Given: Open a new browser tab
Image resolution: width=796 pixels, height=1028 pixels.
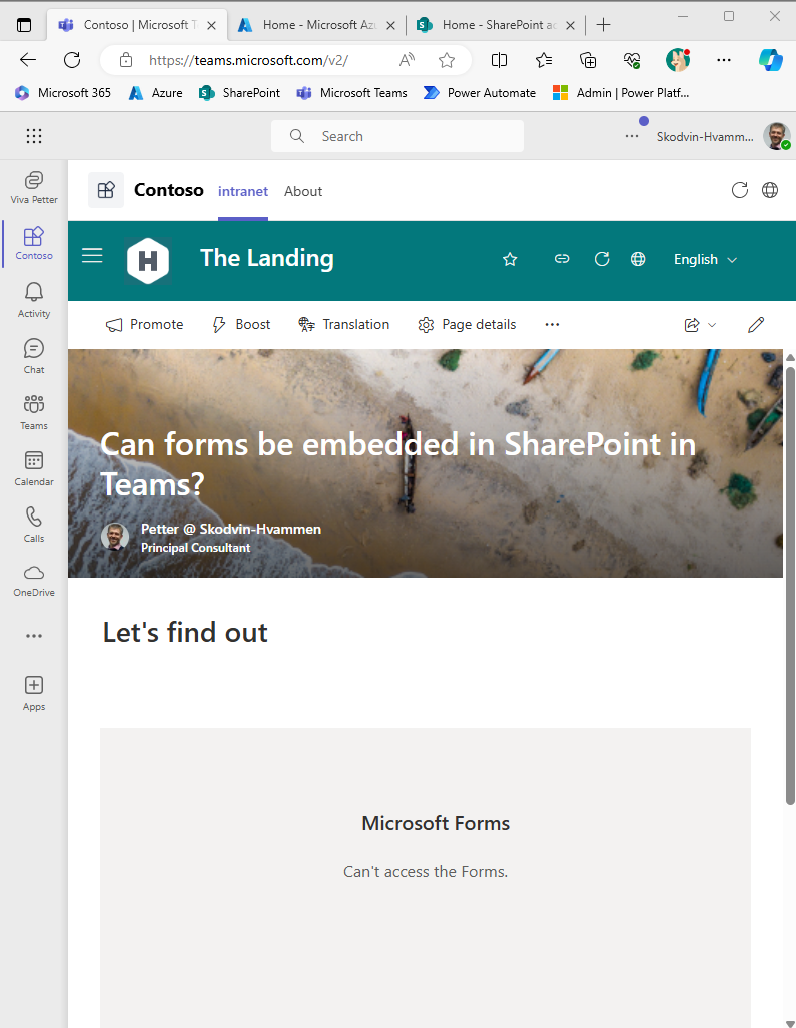Looking at the screenshot, I should click(604, 25).
